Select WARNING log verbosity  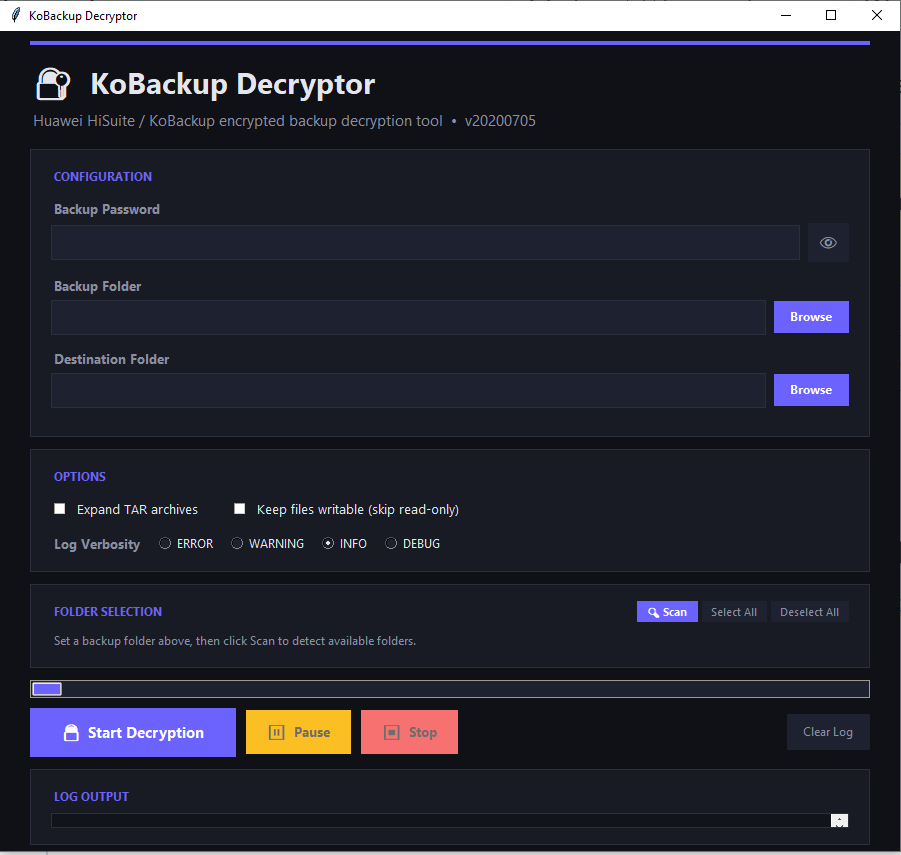237,543
